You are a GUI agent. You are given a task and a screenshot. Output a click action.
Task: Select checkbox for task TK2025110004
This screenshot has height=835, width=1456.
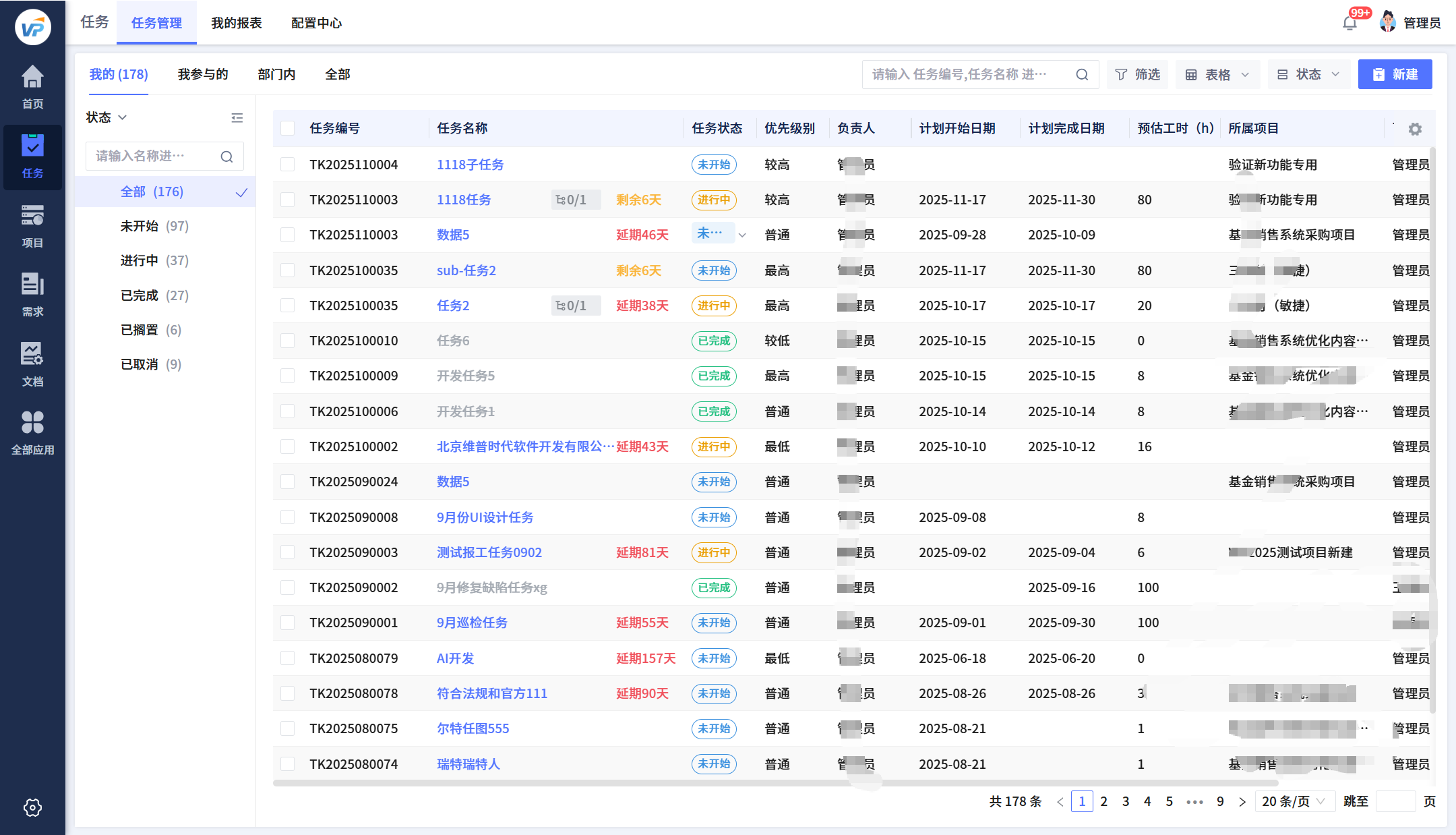[288, 165]
